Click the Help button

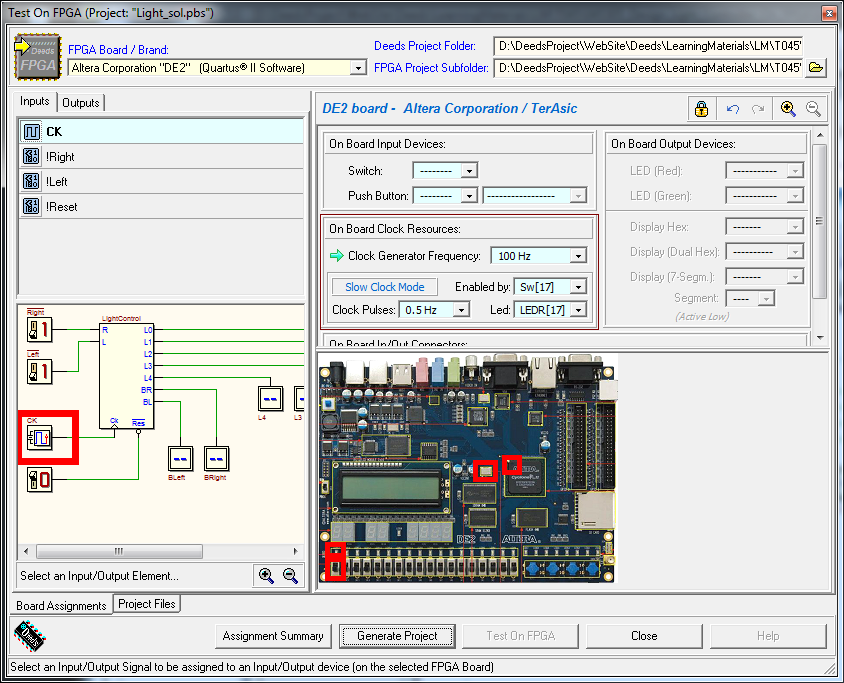[768, 636]
